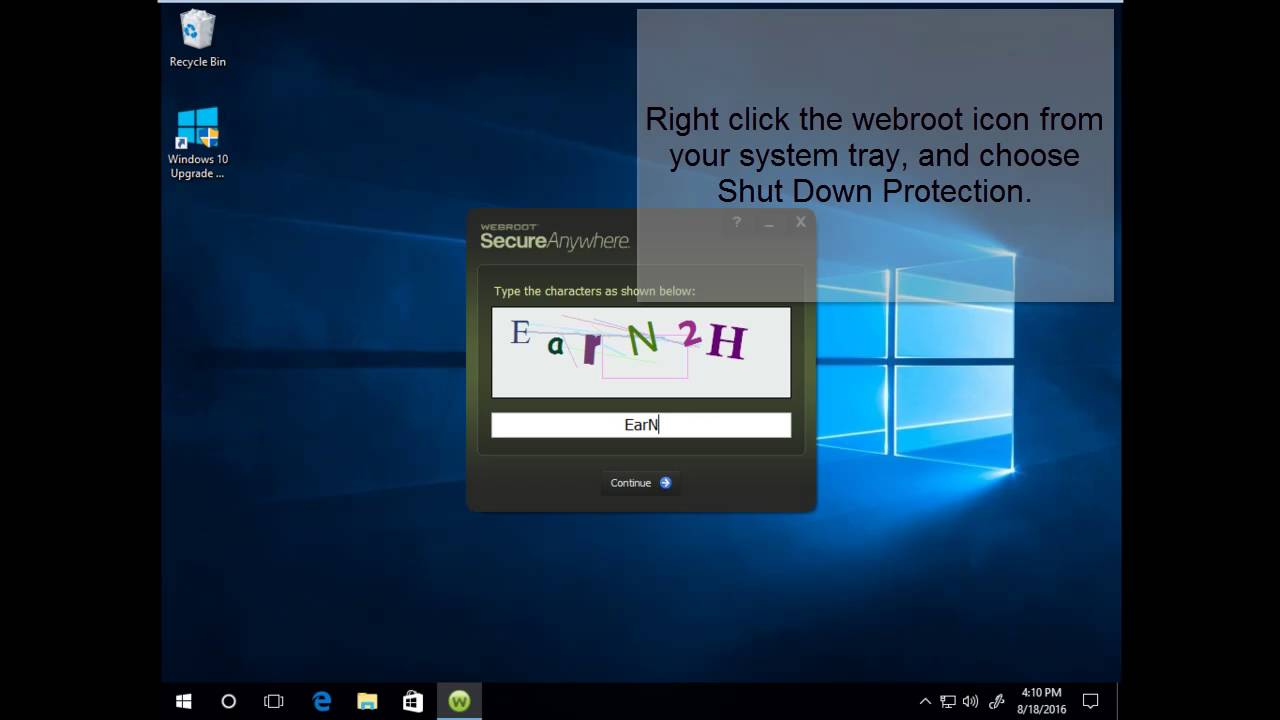
Task: Open Cortana search circle on taskbar
Action: (x=228, y=702)
